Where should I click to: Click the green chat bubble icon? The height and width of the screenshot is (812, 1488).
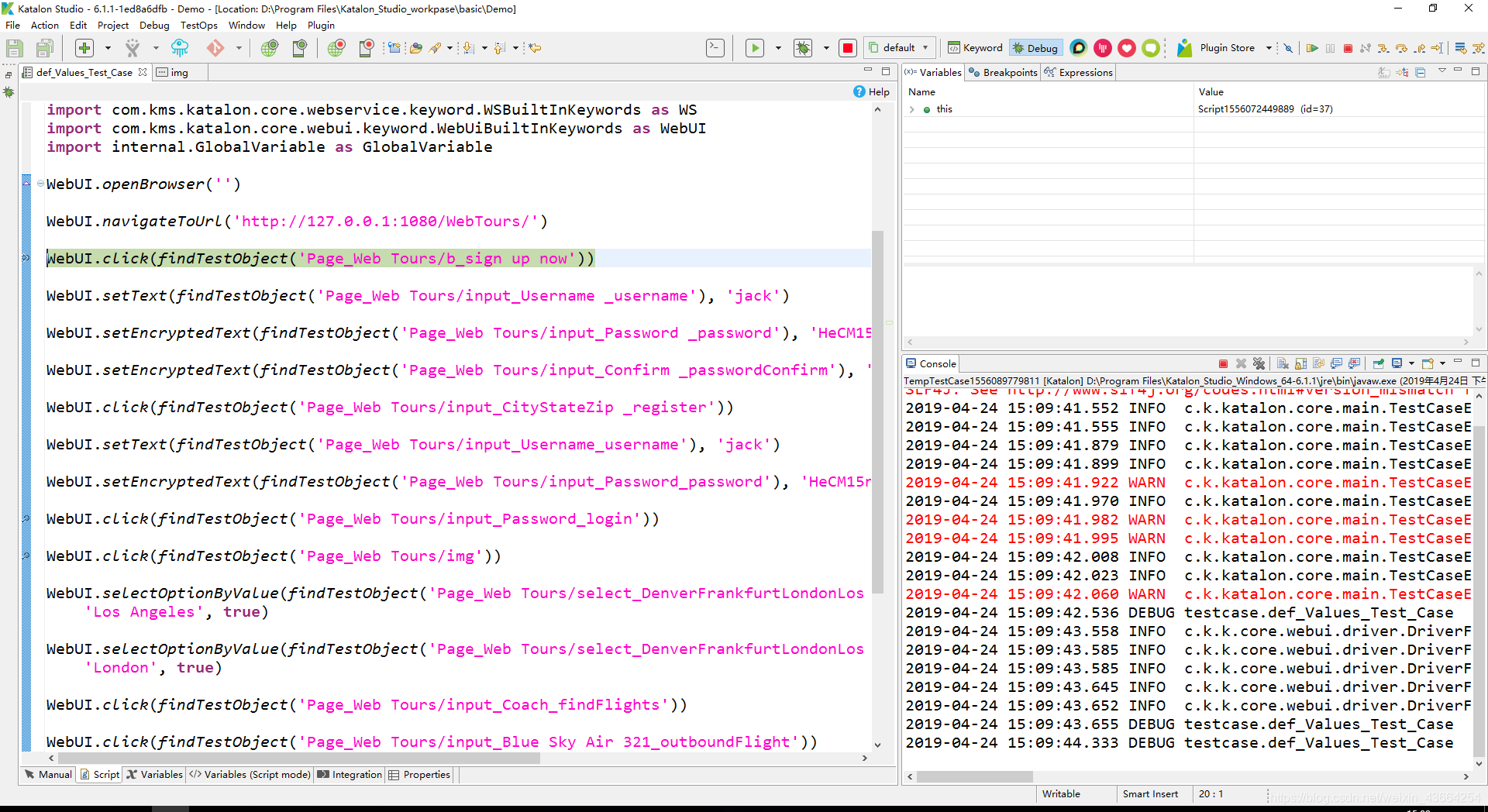1151,48
